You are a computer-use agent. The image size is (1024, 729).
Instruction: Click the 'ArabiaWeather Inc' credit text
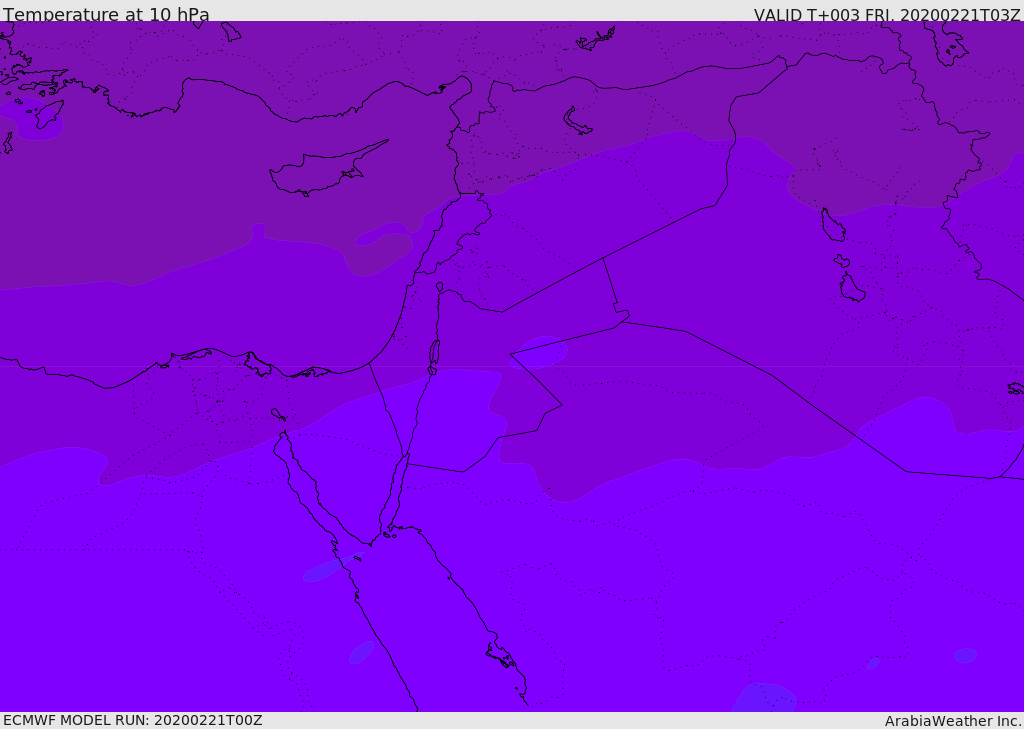[953, 721]
